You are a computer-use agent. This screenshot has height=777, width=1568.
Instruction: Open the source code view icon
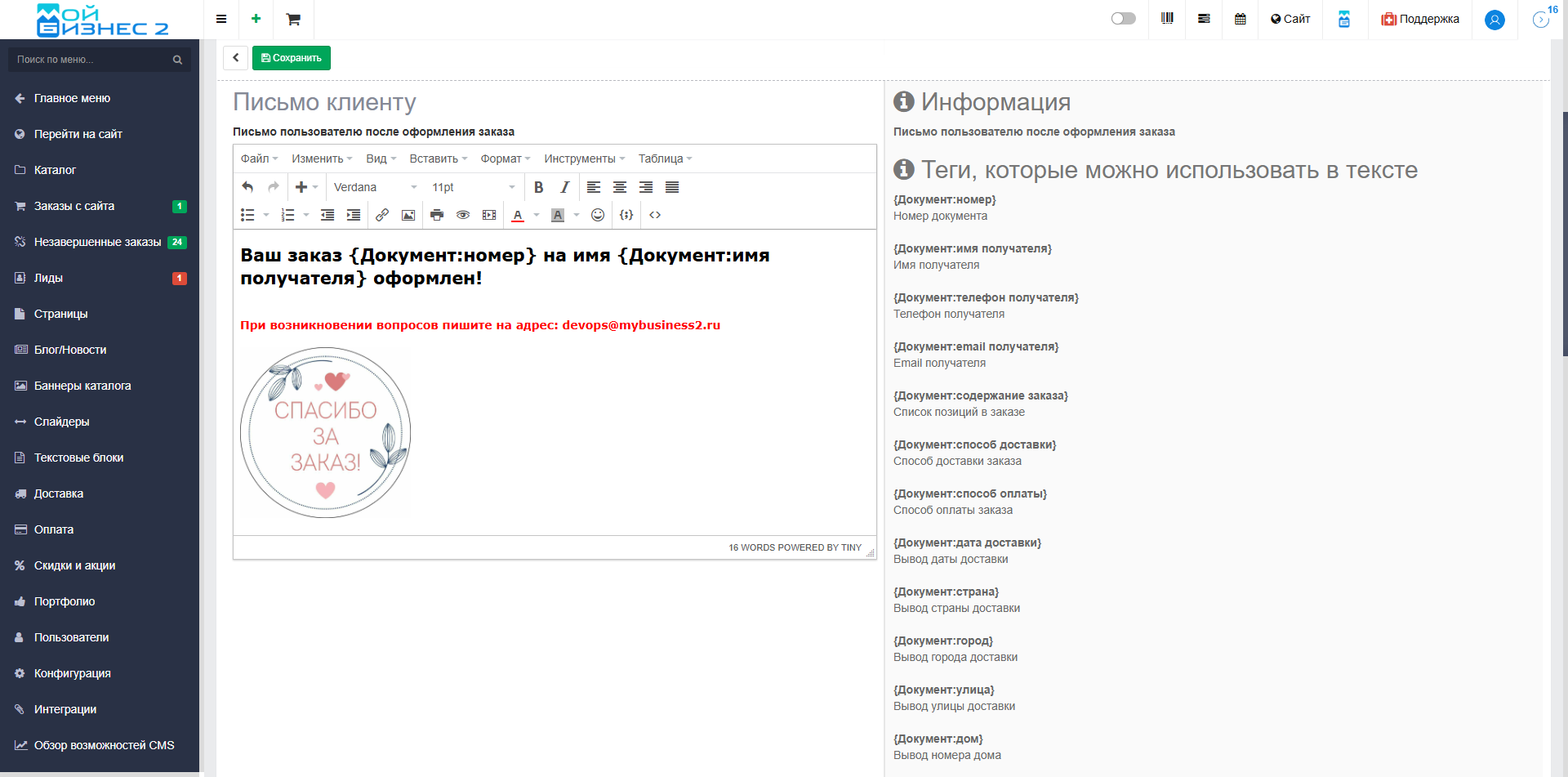point(655,215)
